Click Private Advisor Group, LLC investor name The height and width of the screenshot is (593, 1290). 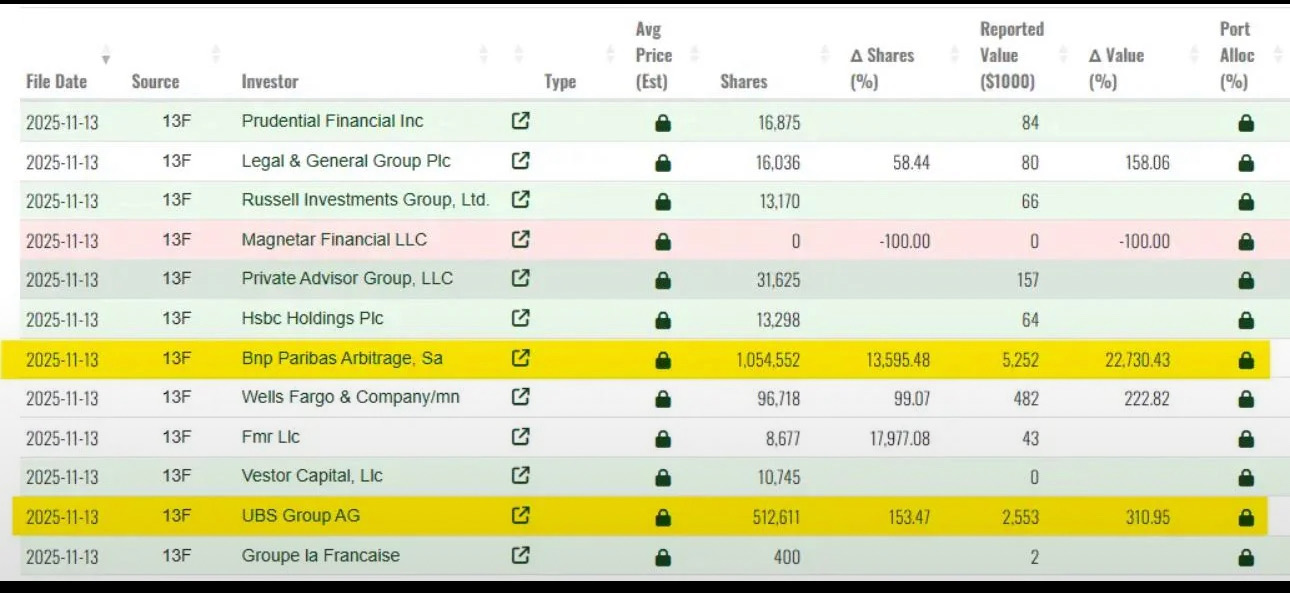[347, 279]
